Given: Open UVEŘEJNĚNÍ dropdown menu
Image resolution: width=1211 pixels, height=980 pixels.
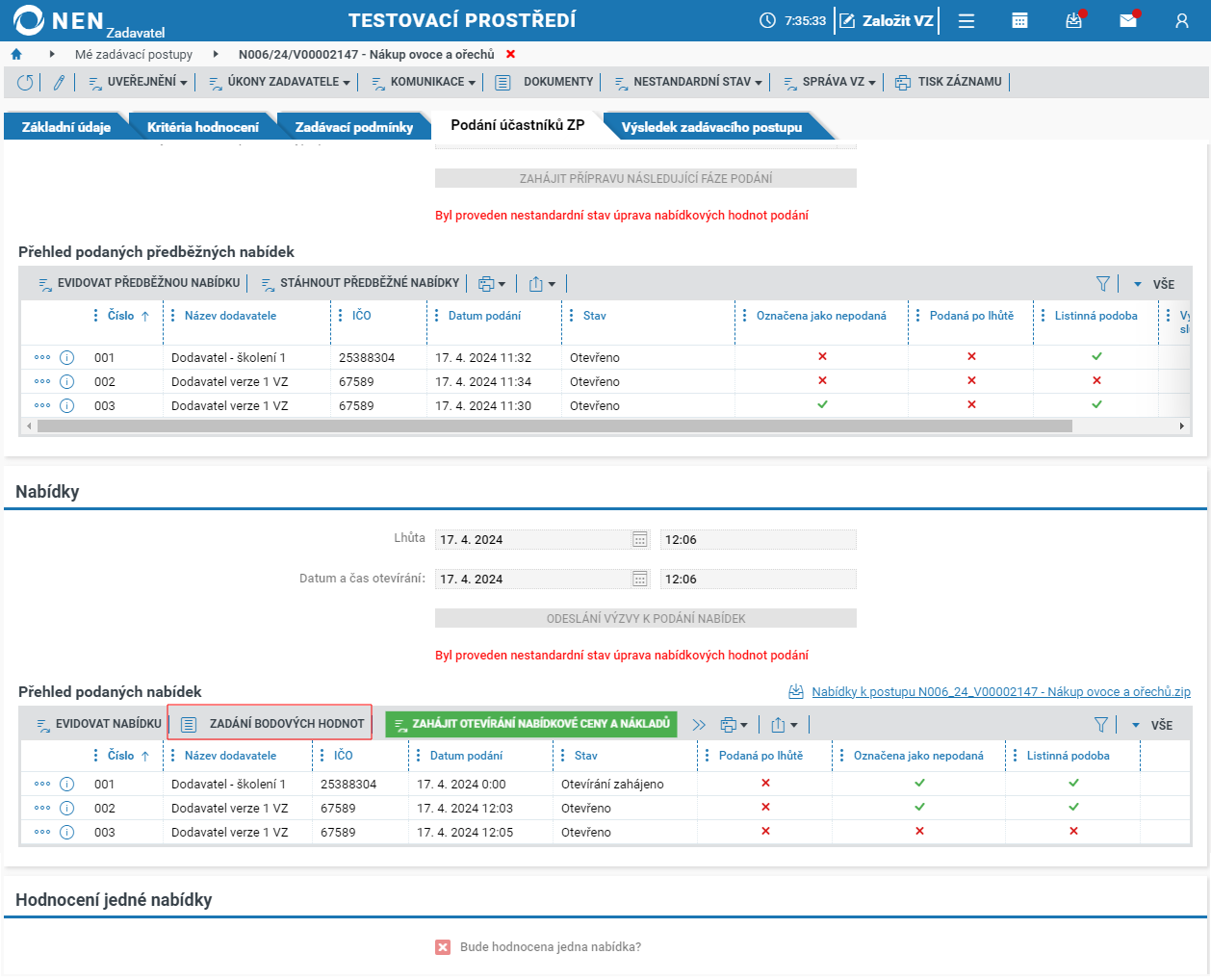Looking at the screenshot, I should point(138,83).
